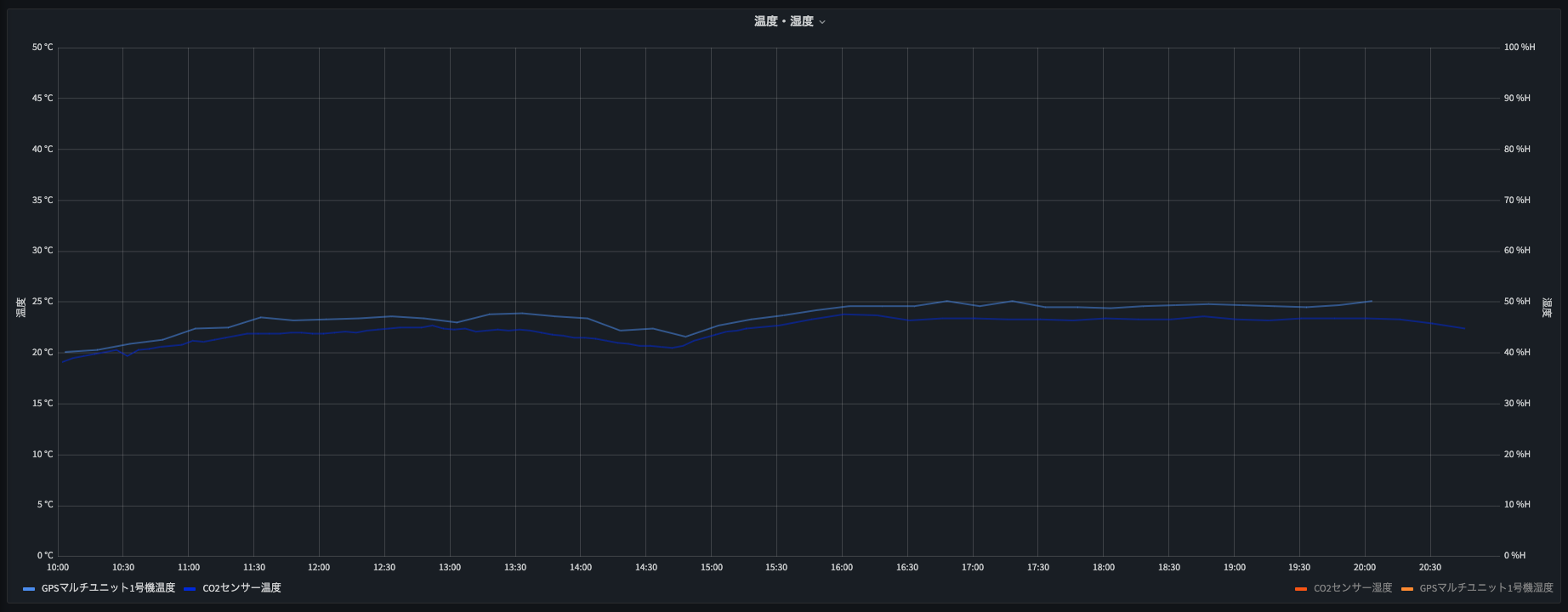Click the 15:30 time label
1568x612 pixels.
[x=776, y=568]
